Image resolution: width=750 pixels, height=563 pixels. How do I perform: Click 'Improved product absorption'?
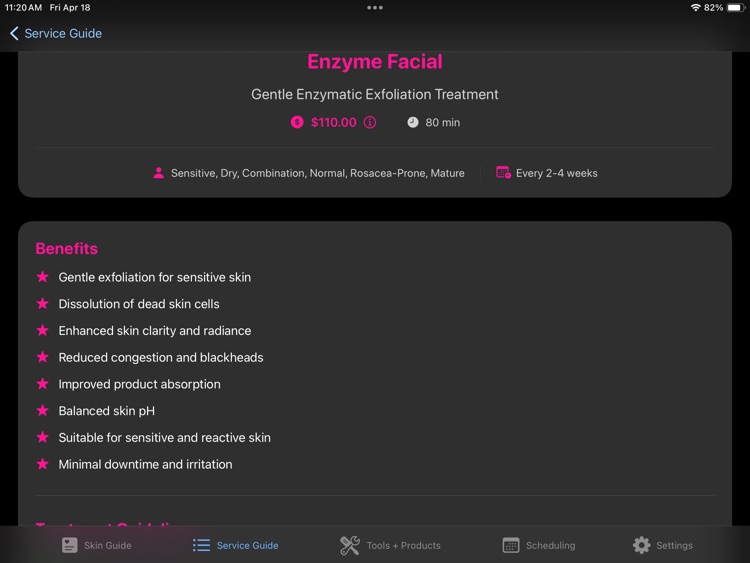pyautogui.click(x=139, y=385)
